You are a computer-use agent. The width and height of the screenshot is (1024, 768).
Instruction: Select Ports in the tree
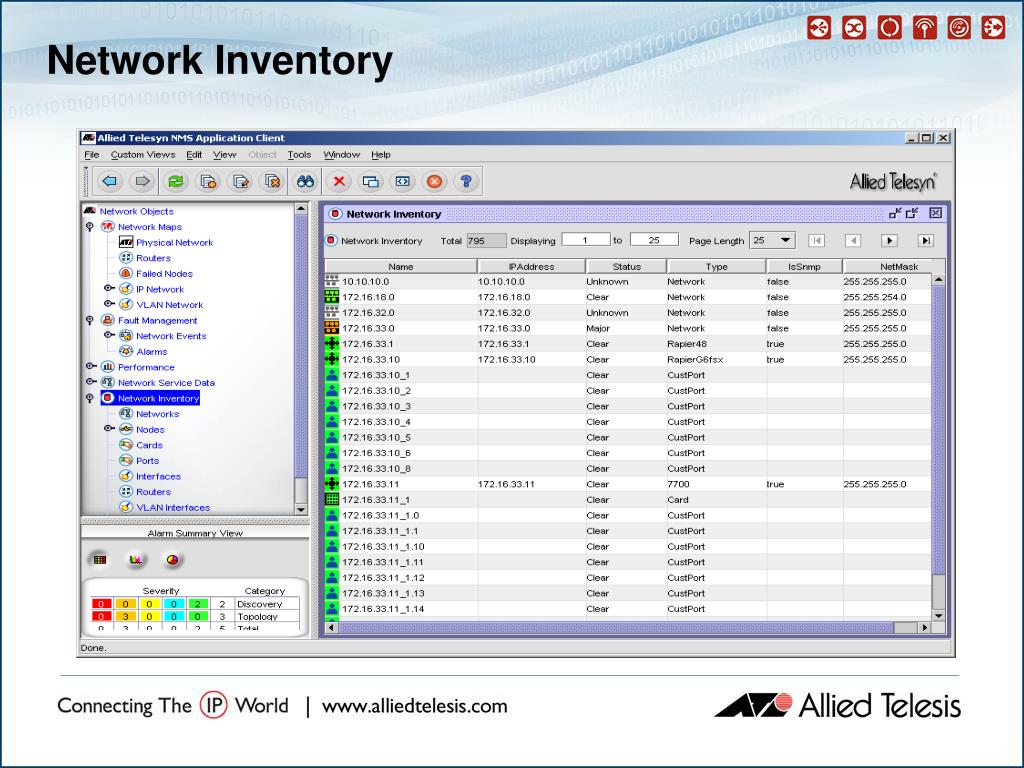[148, 460]
